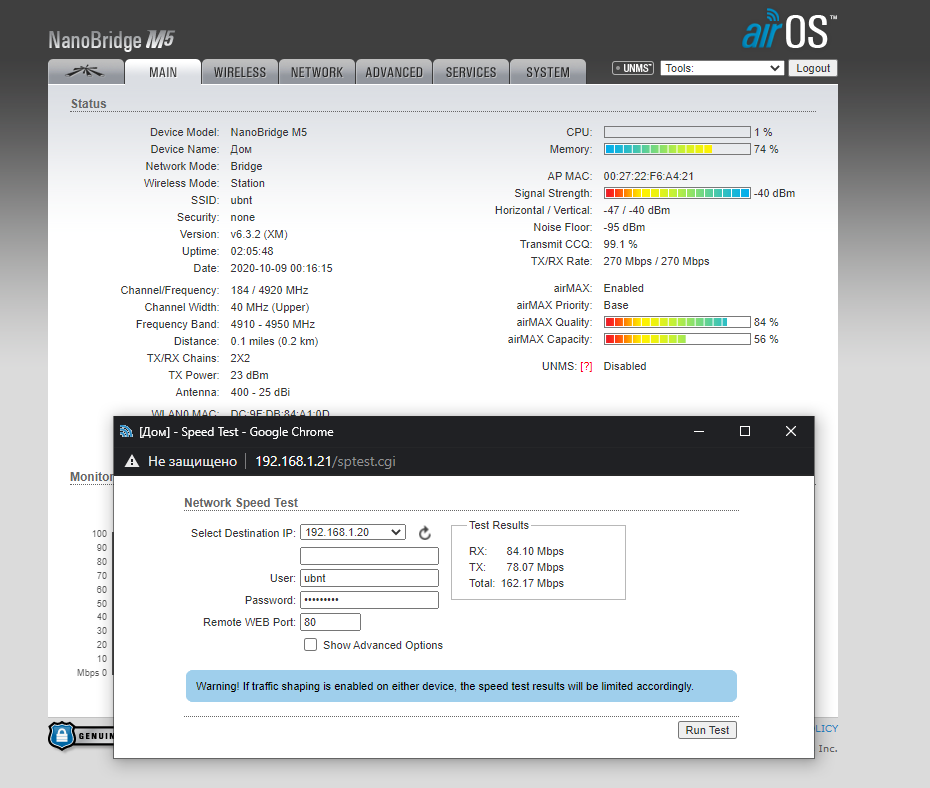Click the RX 84.10 Mbps result
This screenshot has height=788, width=930.
point(516,551)
